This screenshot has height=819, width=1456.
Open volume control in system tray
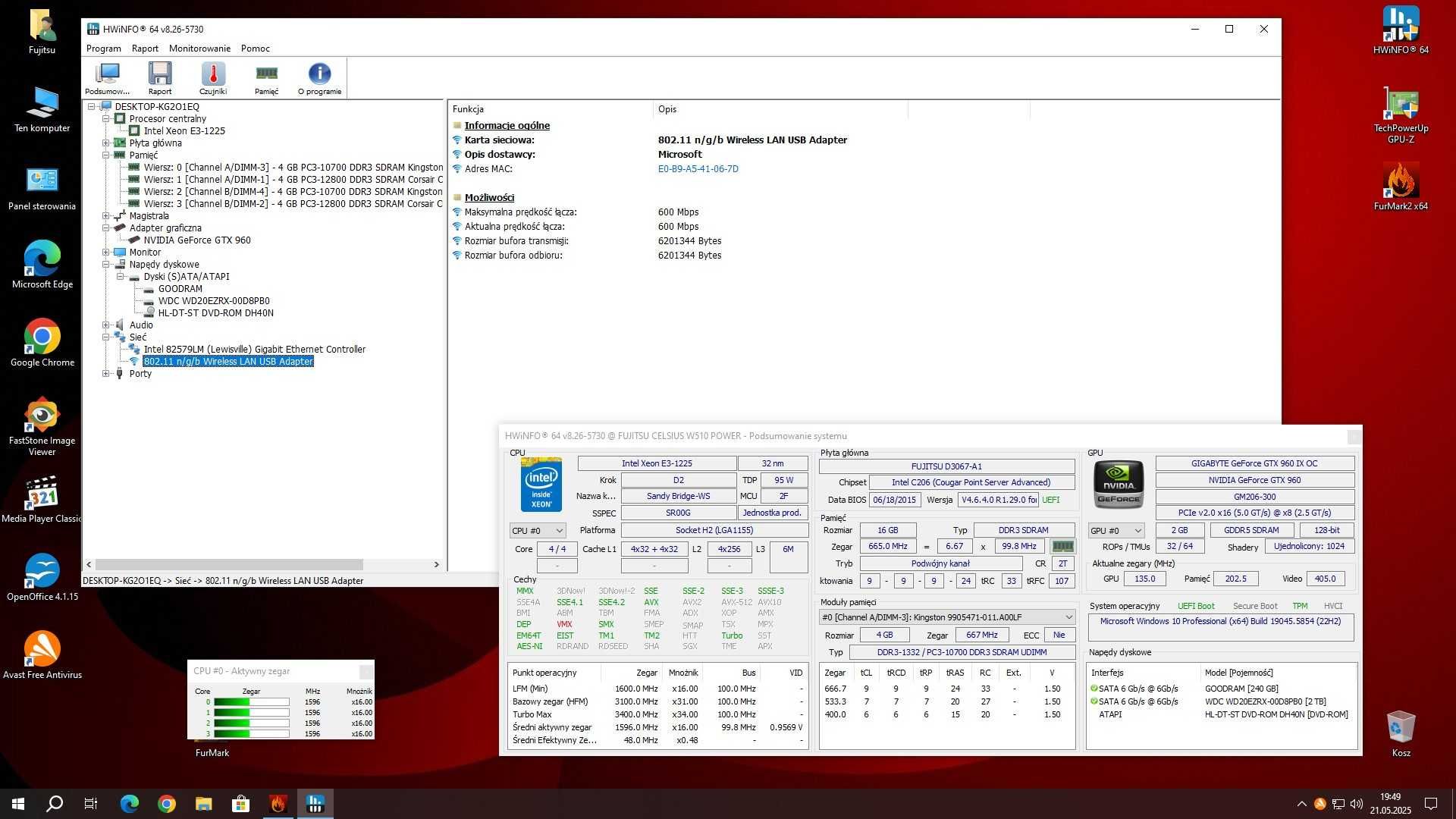pyautogui.click(x=1357, y=804)
